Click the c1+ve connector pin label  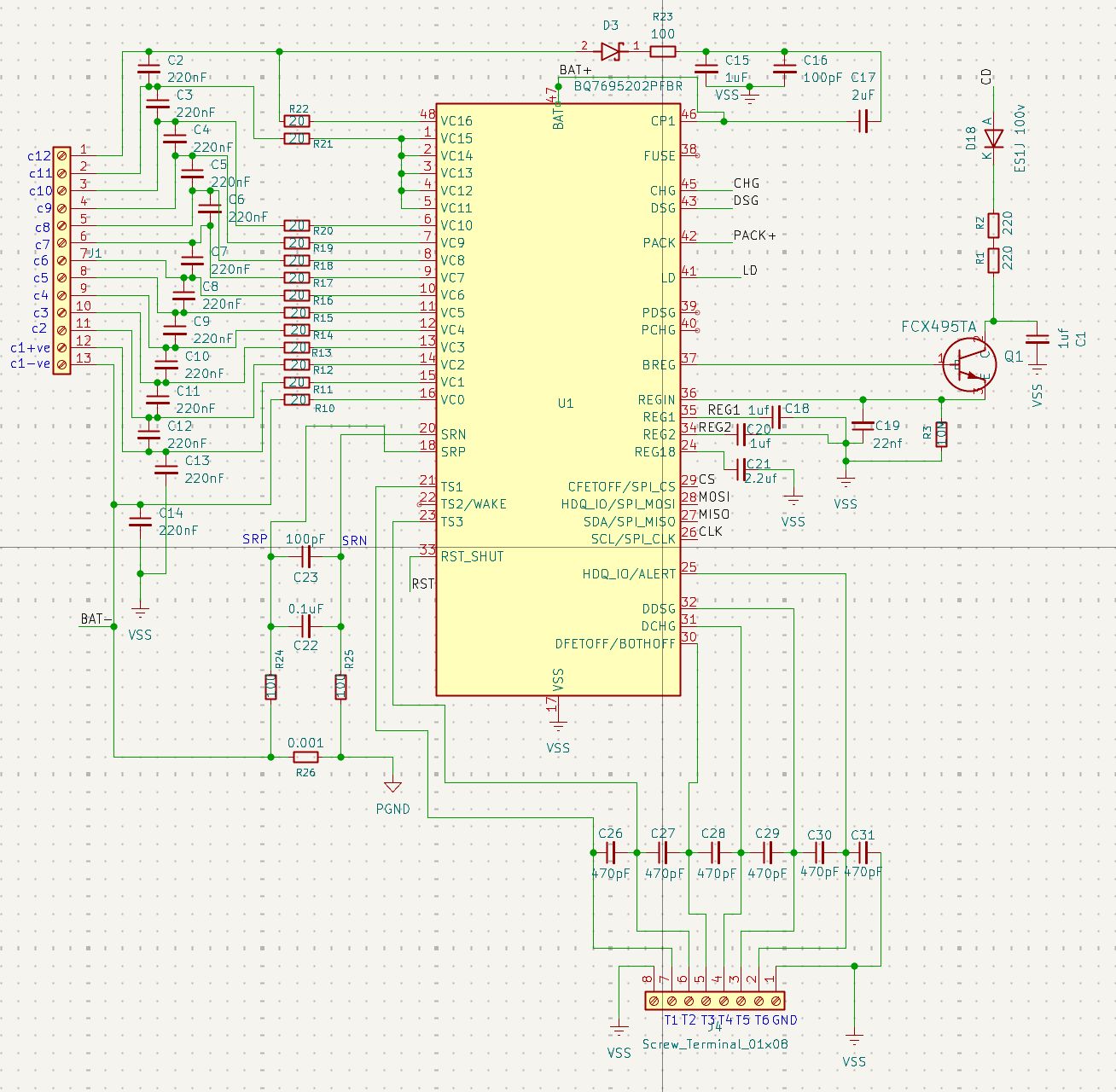(31, 347)
